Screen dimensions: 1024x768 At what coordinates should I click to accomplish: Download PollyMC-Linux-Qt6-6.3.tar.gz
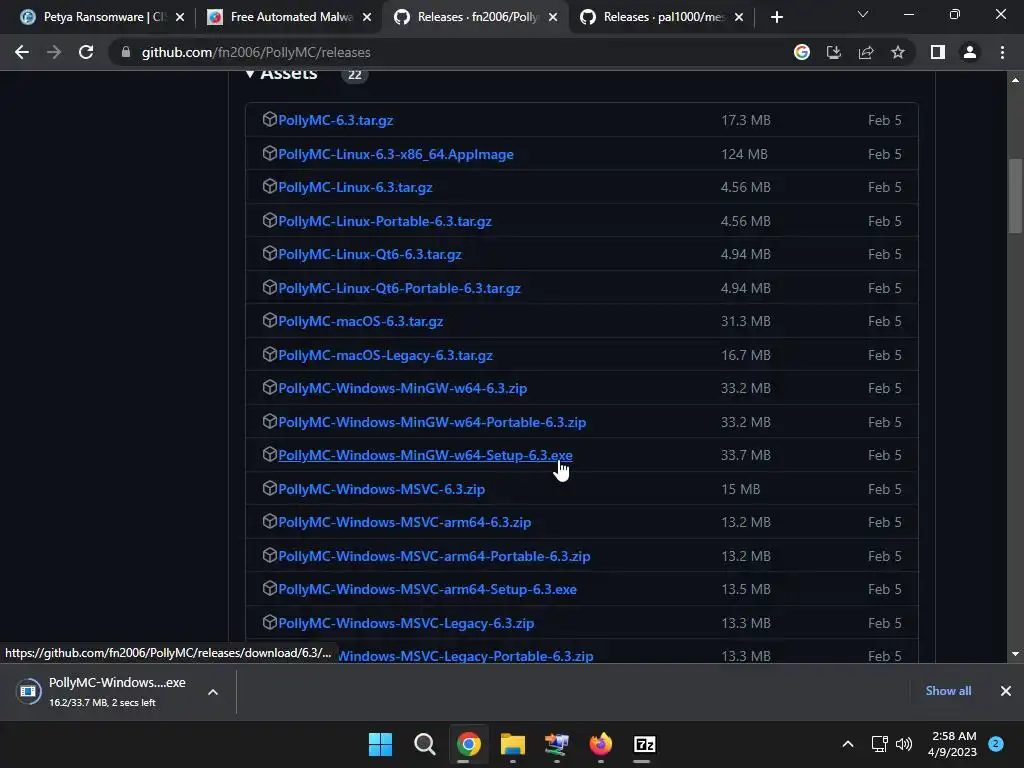370,255
